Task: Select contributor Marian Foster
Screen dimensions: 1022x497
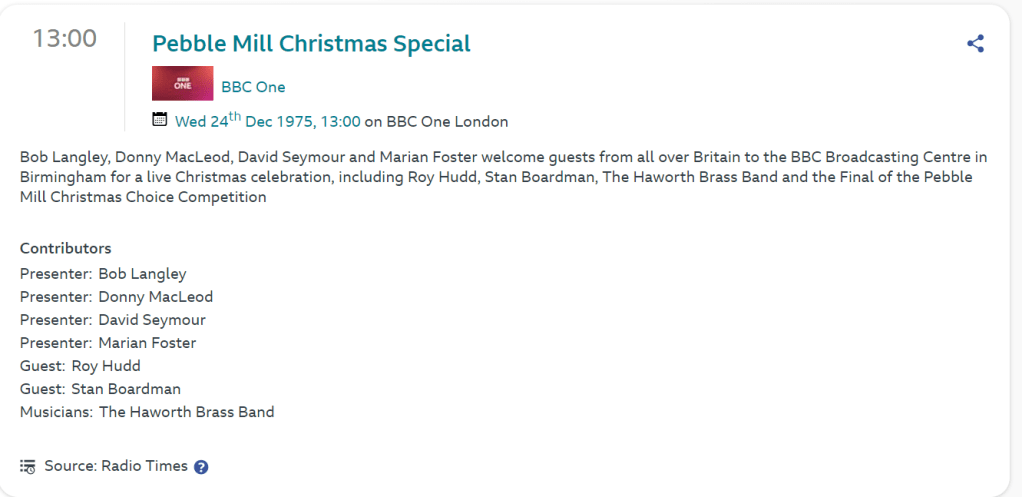Action: [147, 343]
